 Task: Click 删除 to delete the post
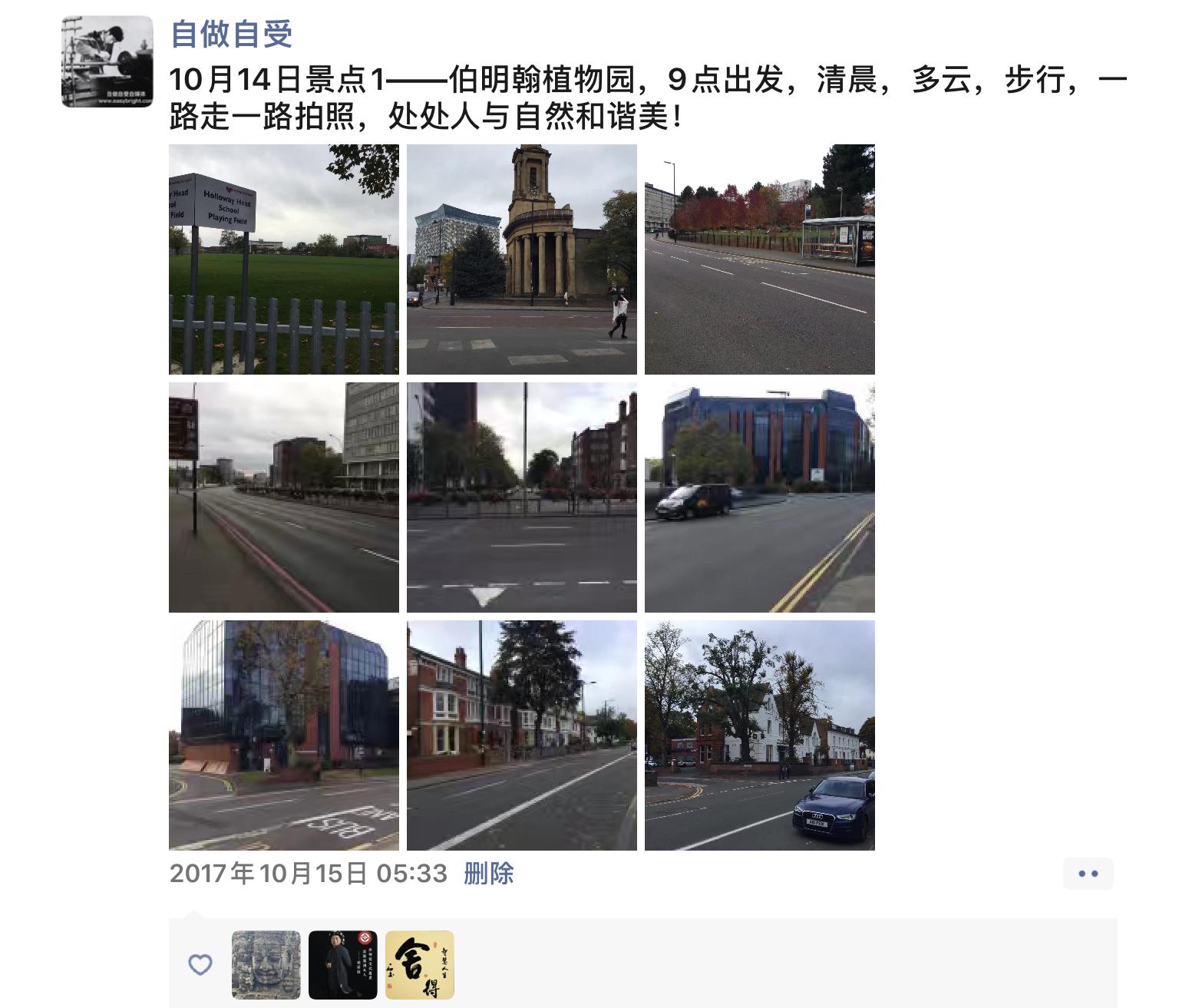(x=489, y=874)
